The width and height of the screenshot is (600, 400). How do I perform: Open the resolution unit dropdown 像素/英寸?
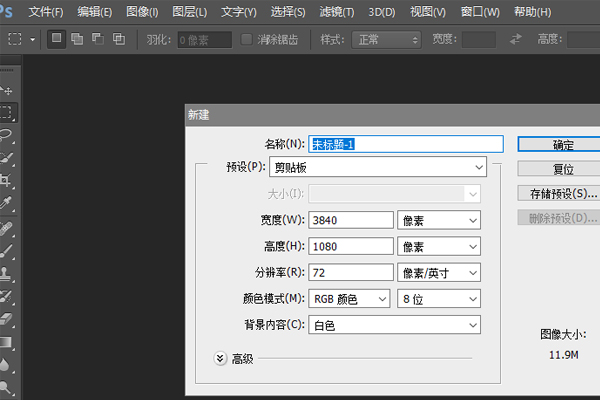click(439, 273)
